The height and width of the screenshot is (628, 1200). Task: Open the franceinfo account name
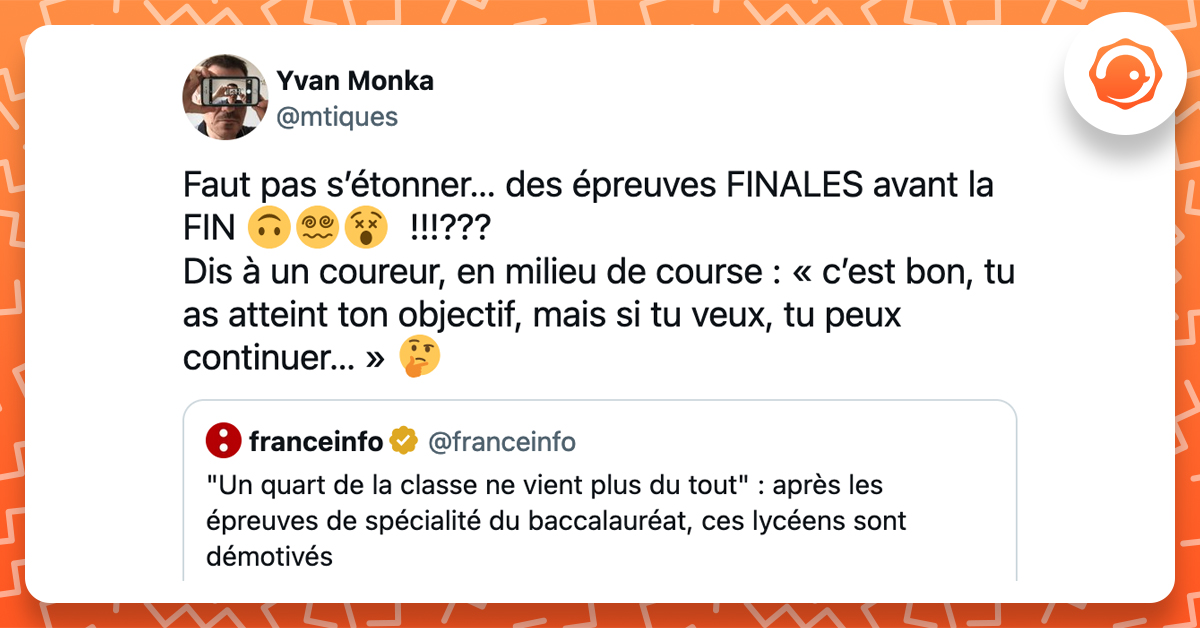[316, 440]
